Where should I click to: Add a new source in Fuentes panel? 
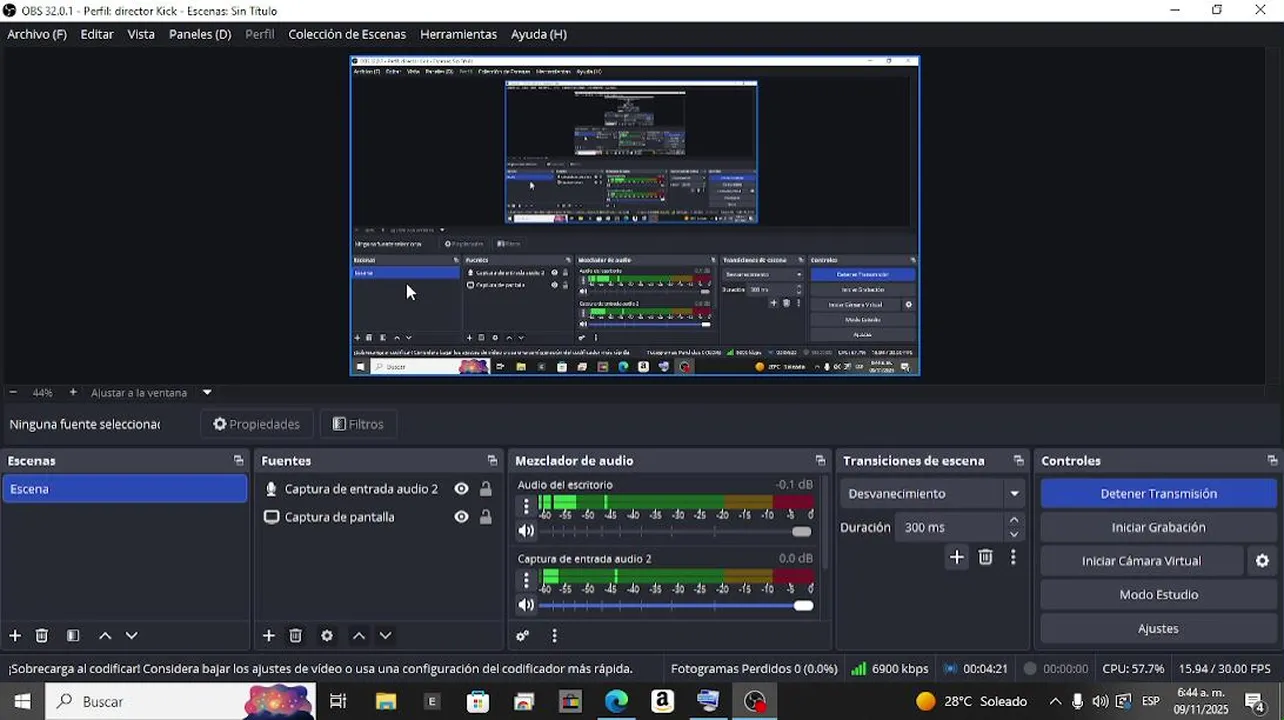(268, 636)
